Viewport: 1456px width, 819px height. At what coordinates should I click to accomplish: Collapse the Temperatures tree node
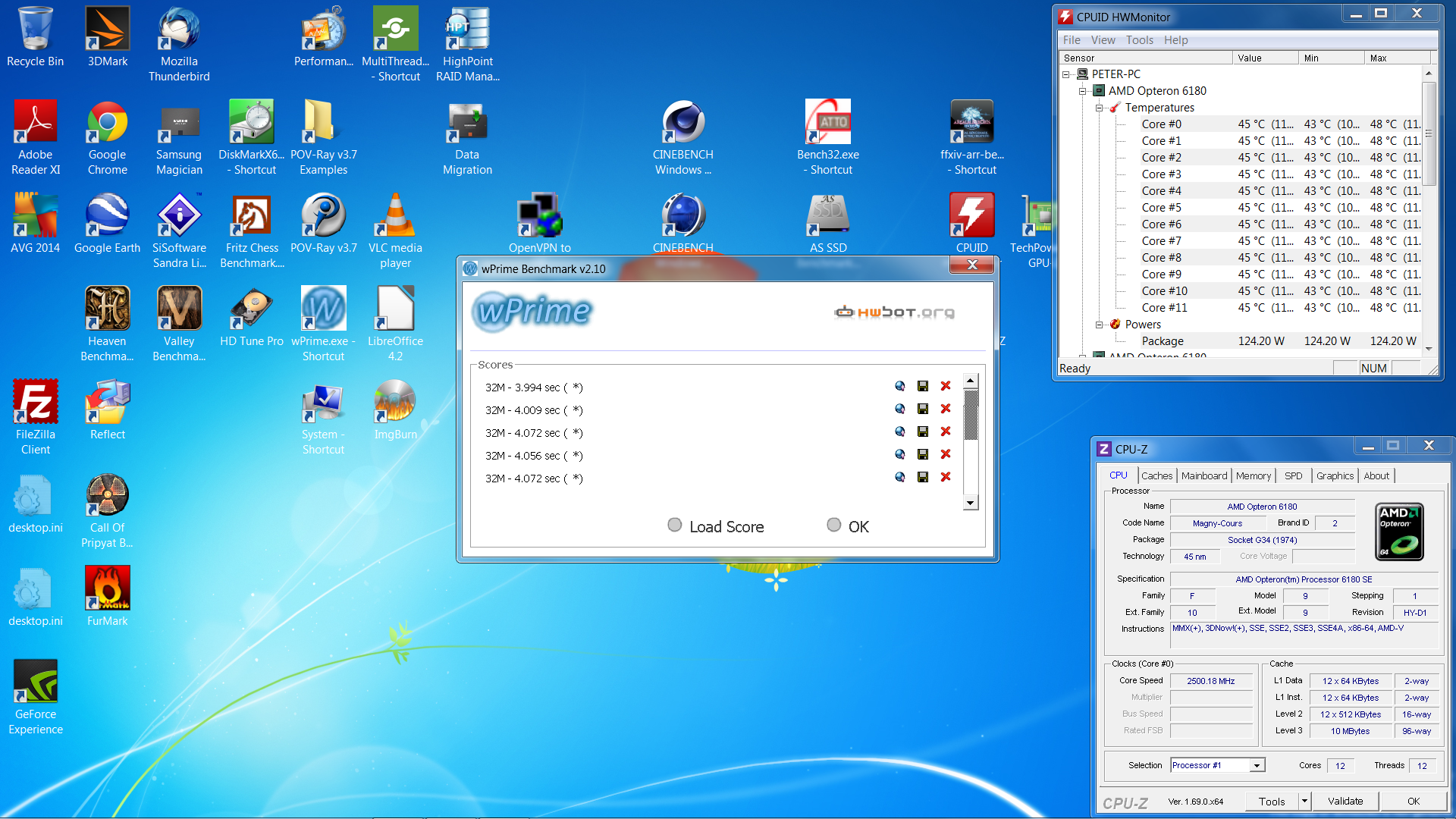tap(1099, 108)
